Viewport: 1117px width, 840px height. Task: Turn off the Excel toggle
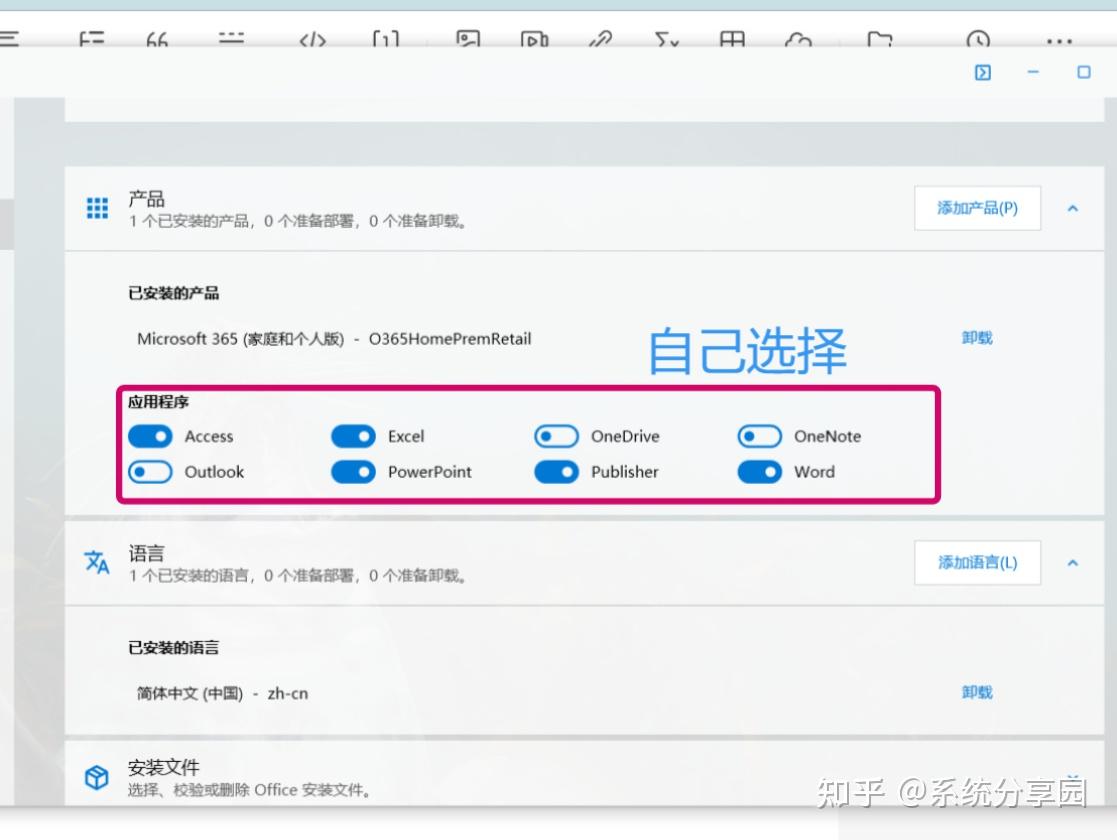pos(353,436)
